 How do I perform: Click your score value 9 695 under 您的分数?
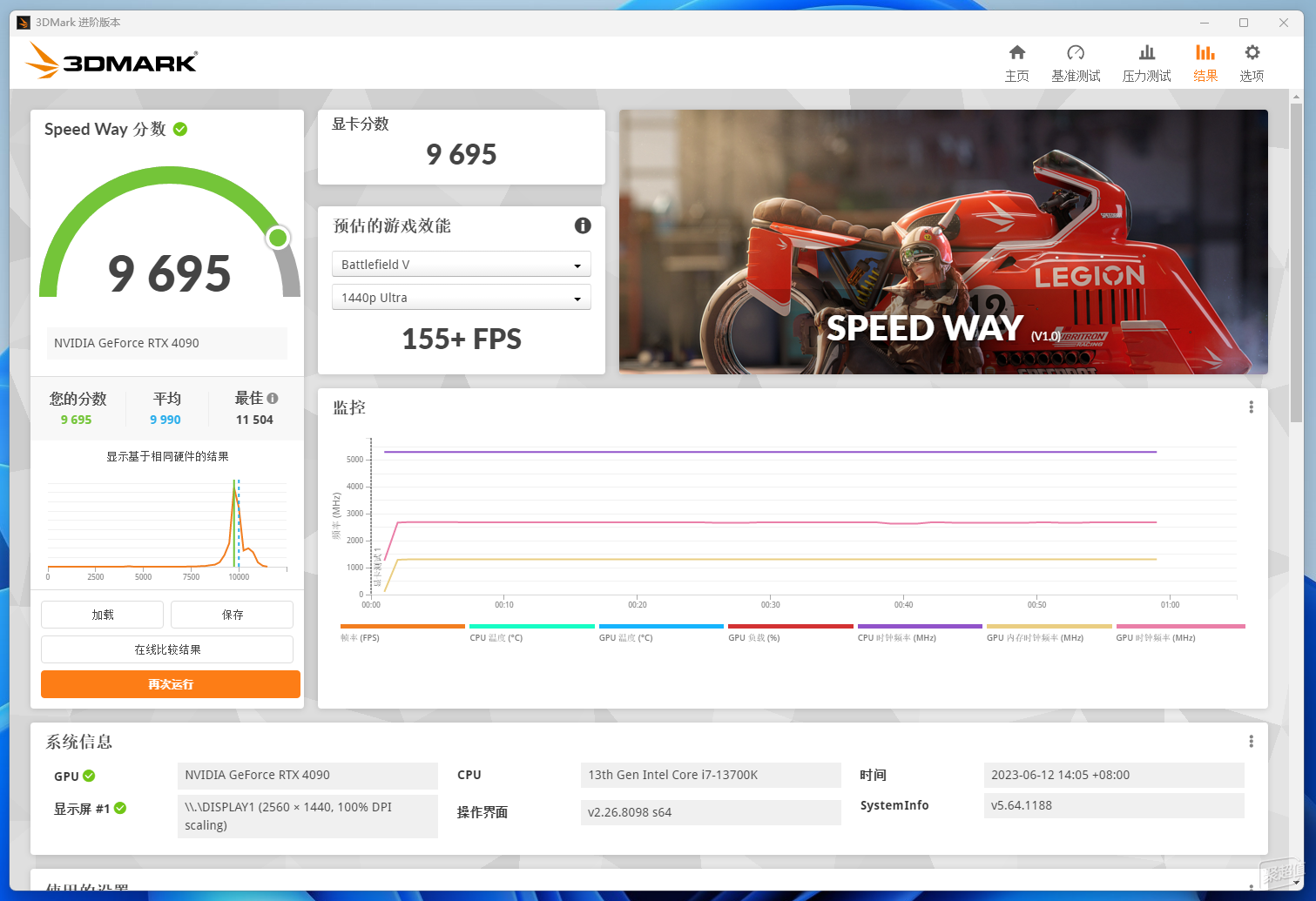click(x=76, y=420)
